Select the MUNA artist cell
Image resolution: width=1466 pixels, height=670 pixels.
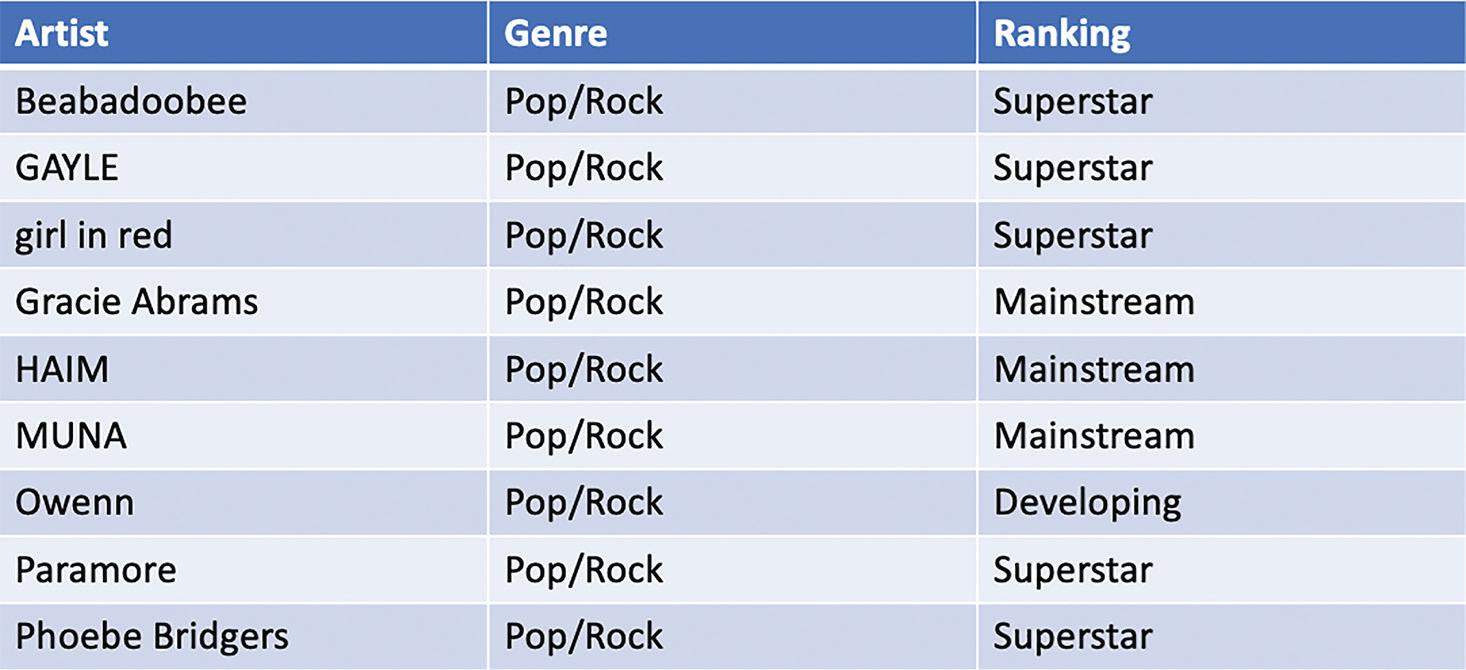(x=71, y=436)
